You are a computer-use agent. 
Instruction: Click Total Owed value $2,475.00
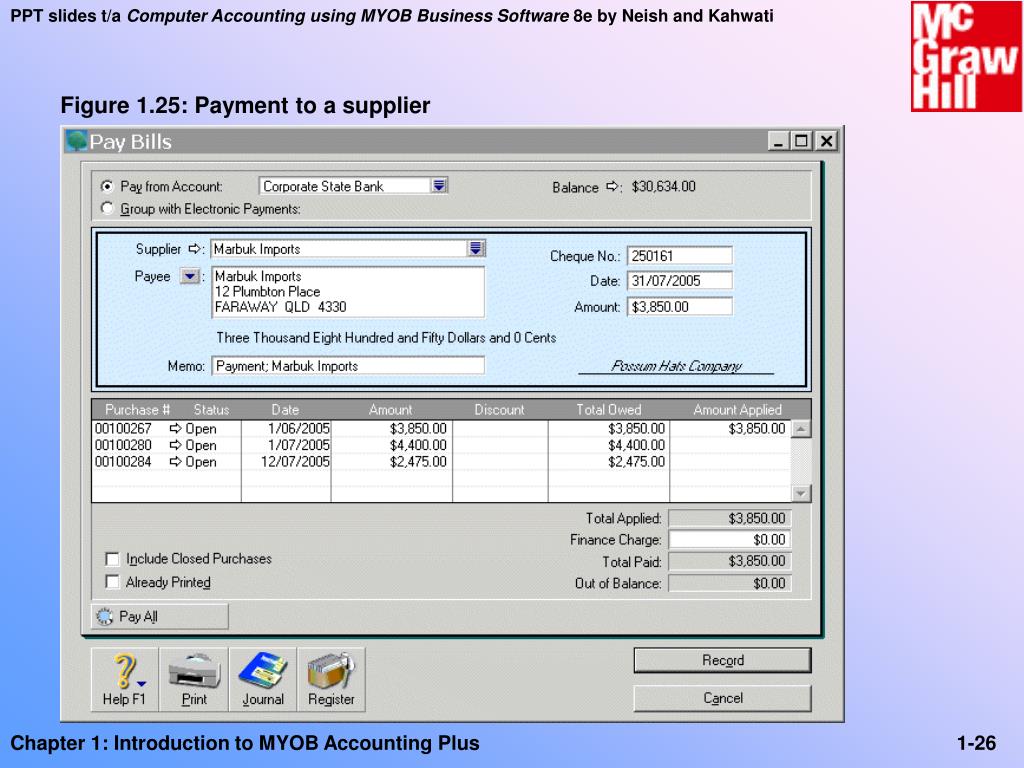point(636,462)
